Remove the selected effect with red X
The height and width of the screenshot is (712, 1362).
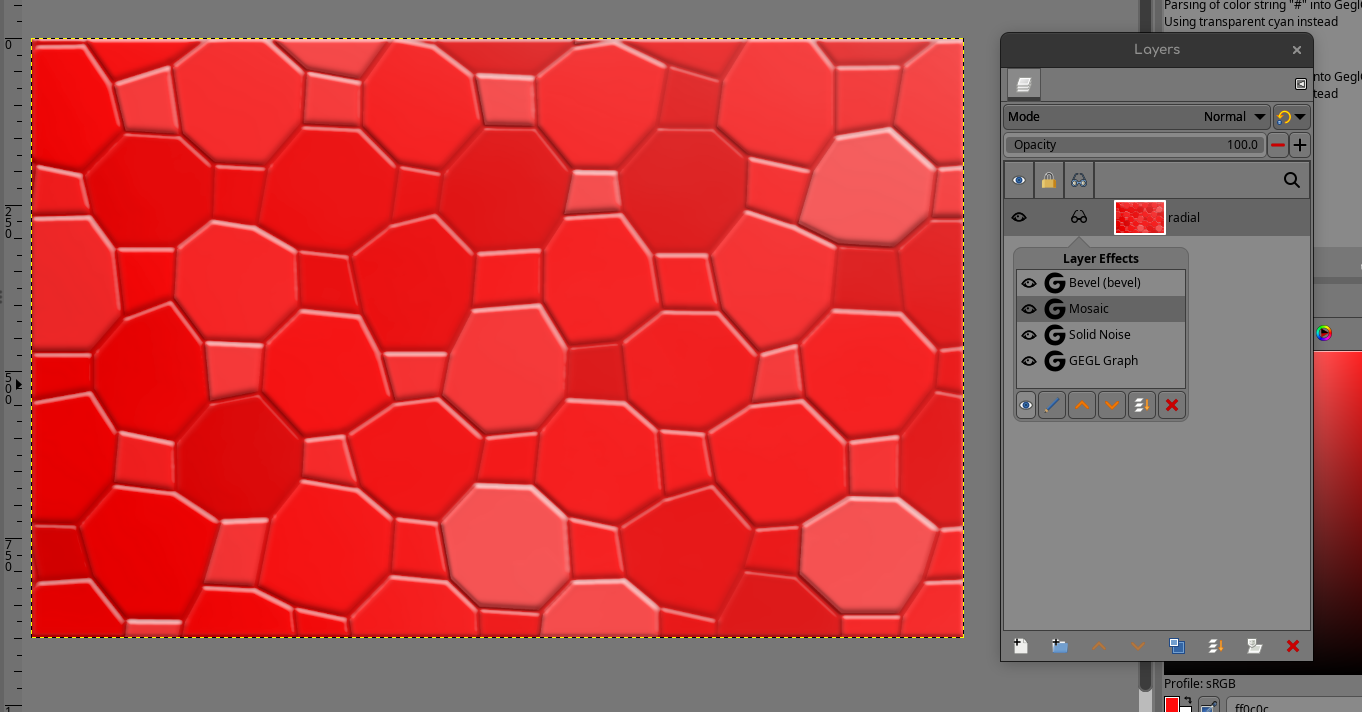point(1172,405)
